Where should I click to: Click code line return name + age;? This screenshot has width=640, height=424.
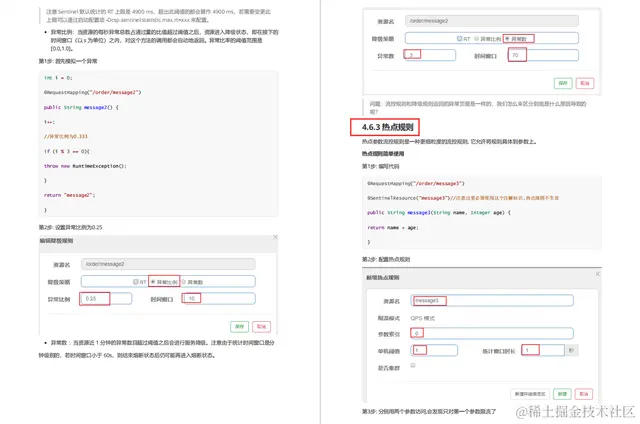click(393, 228)
